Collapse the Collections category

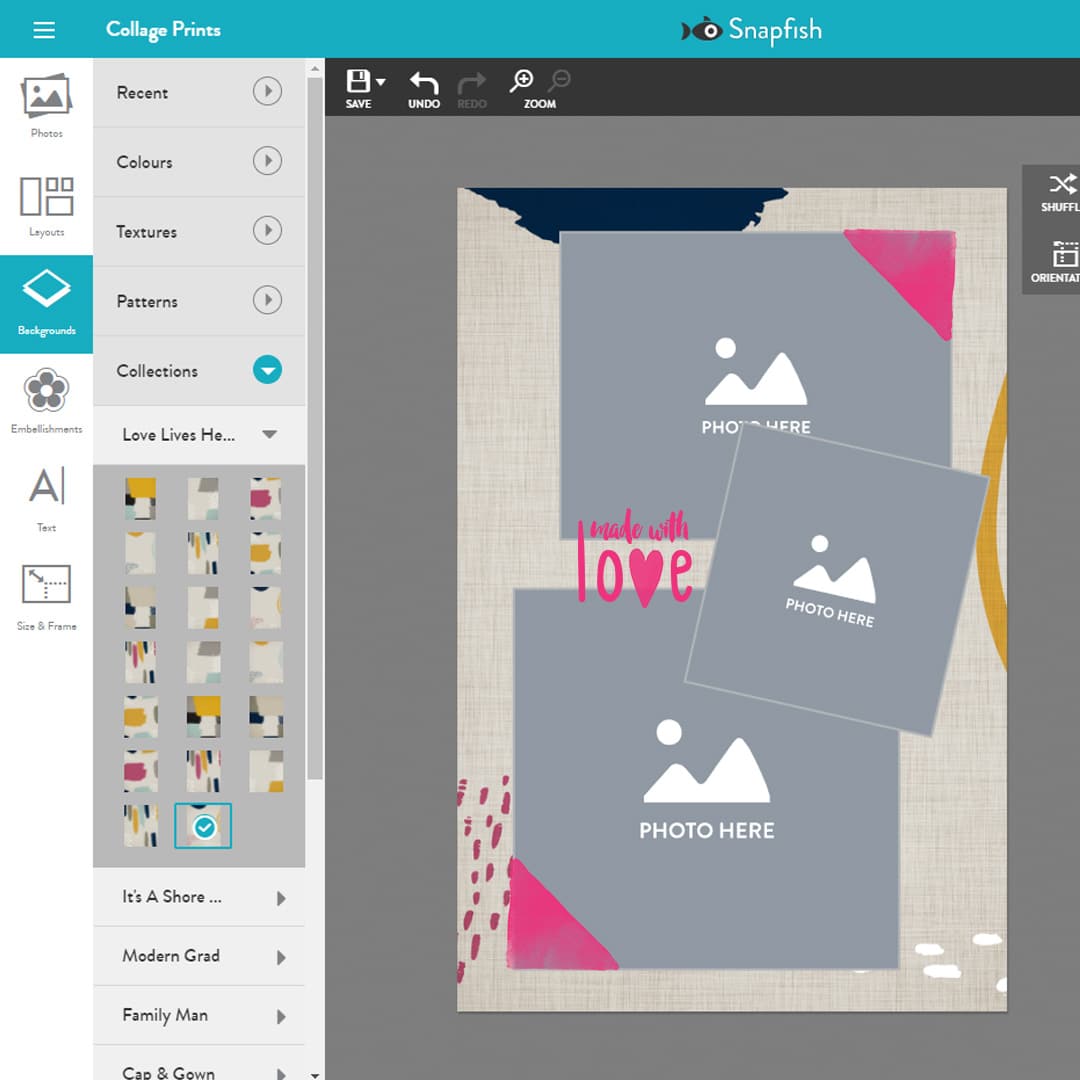tap(267, 370)
